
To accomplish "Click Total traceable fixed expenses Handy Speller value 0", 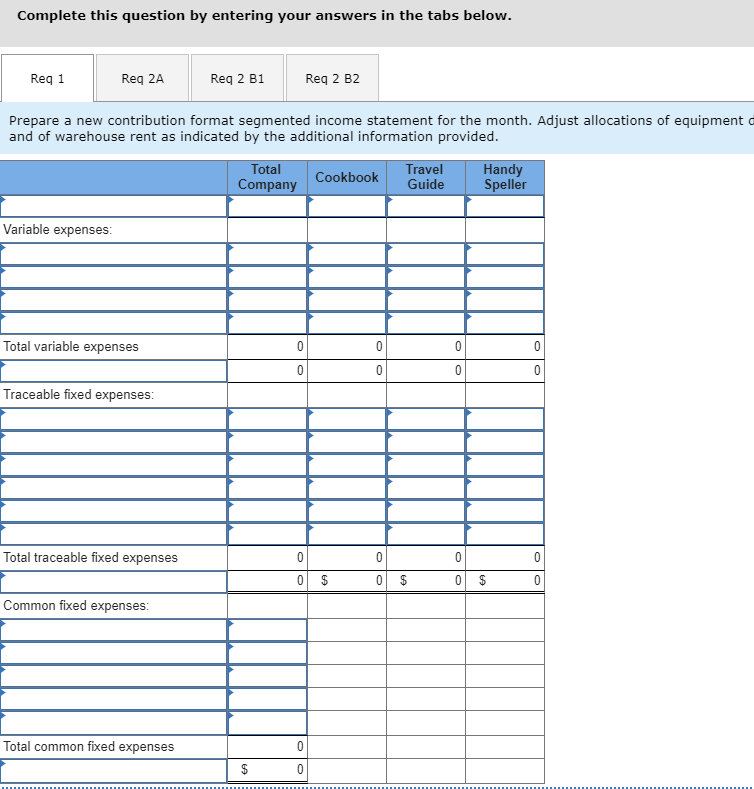I will (x=537, y=558).
